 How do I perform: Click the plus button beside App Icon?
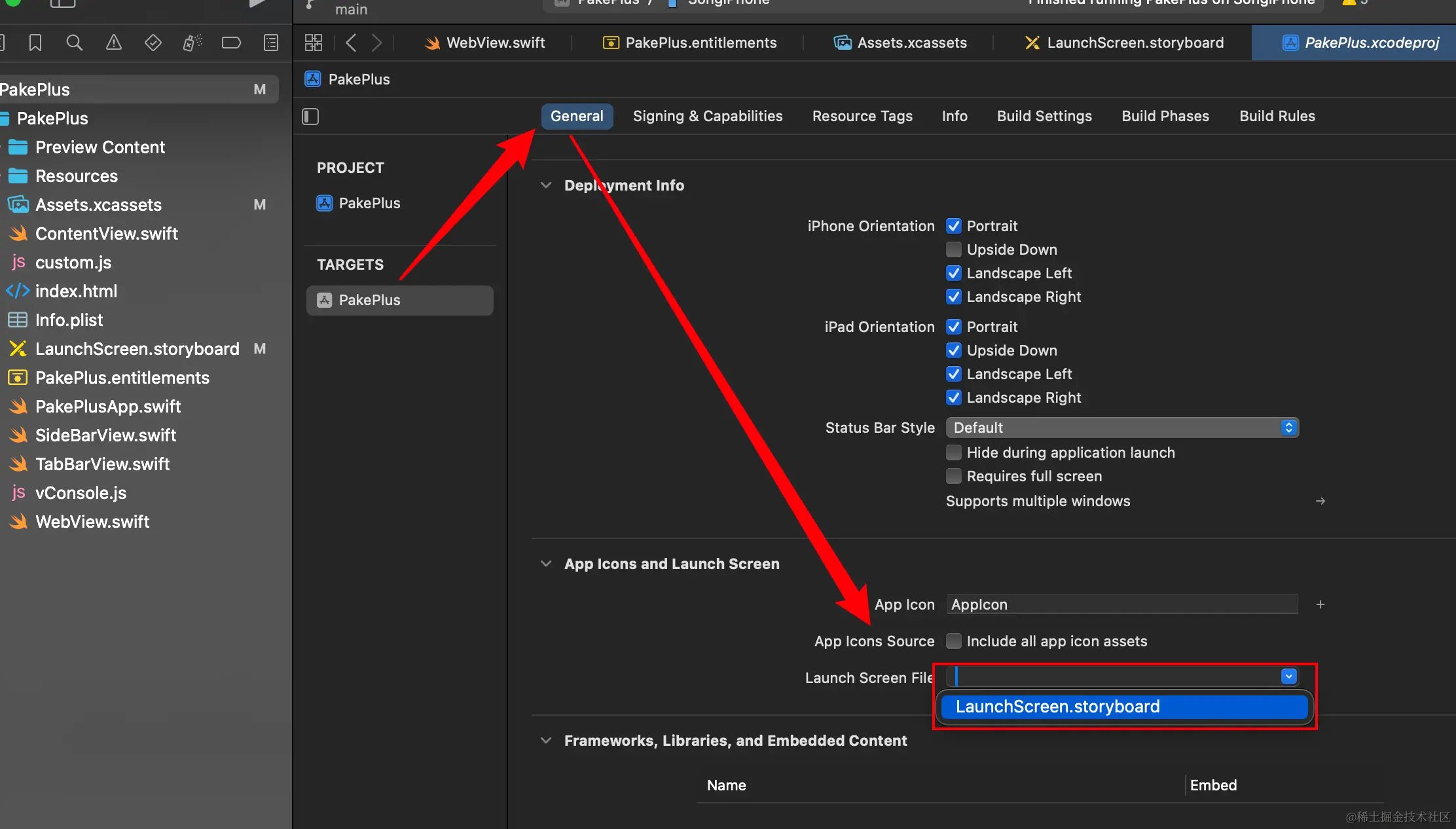1320,604
